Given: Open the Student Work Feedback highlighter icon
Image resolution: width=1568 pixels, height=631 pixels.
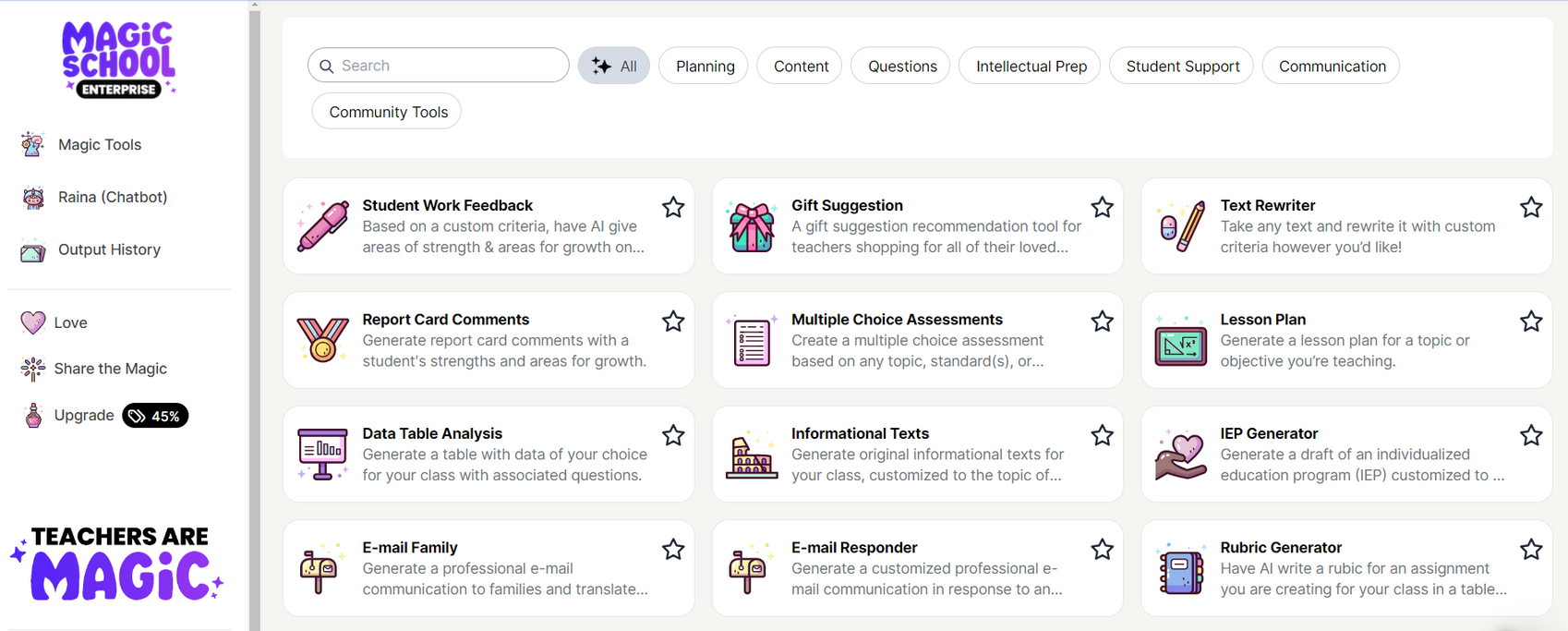Looking at the screenshot, I should tap(322, 225).
